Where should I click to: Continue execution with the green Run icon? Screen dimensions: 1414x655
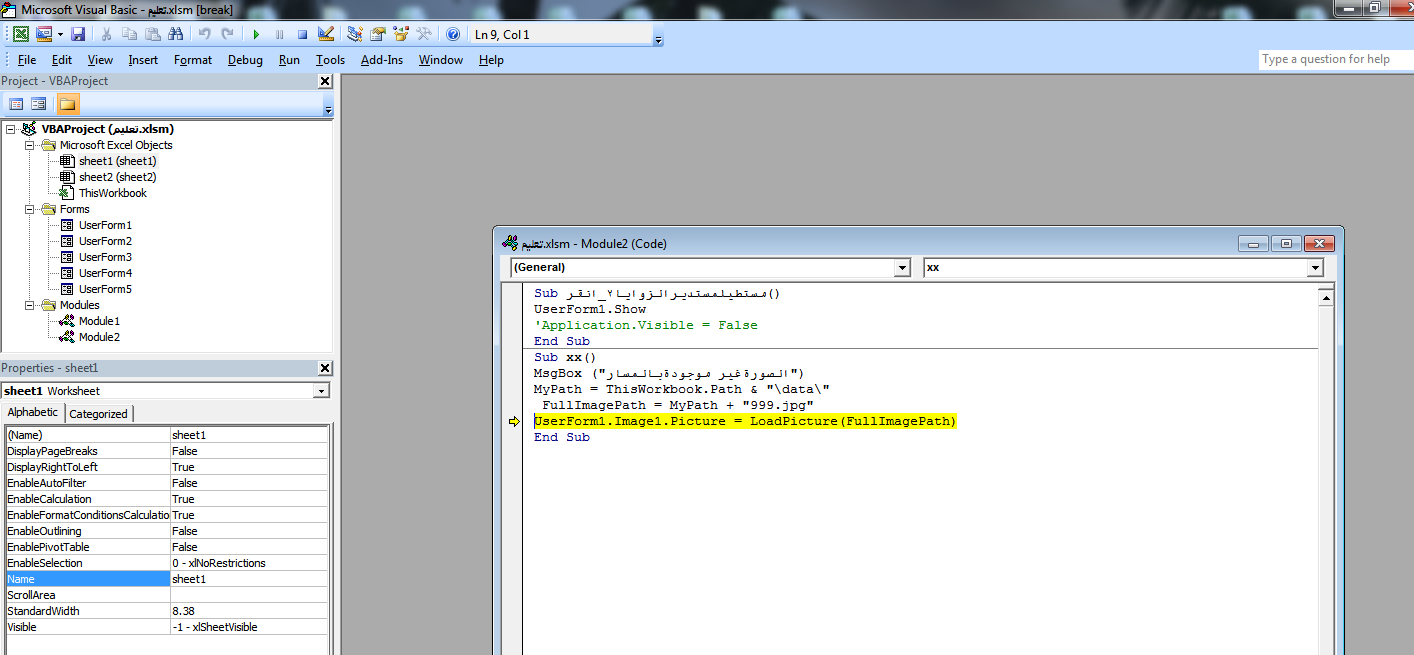[256, 34]
